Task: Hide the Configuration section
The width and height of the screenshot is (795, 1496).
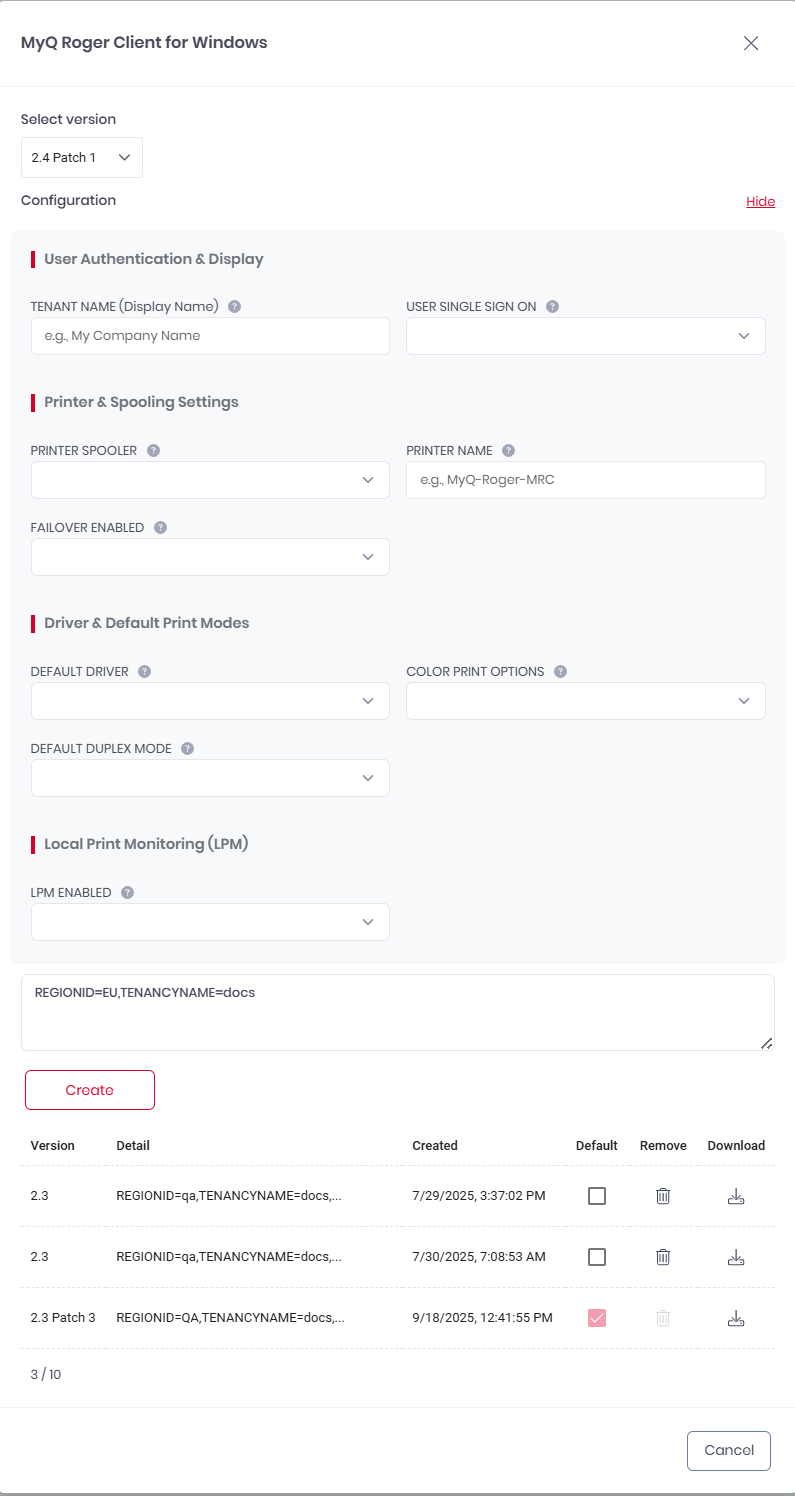Action: (x=760, y=202)
